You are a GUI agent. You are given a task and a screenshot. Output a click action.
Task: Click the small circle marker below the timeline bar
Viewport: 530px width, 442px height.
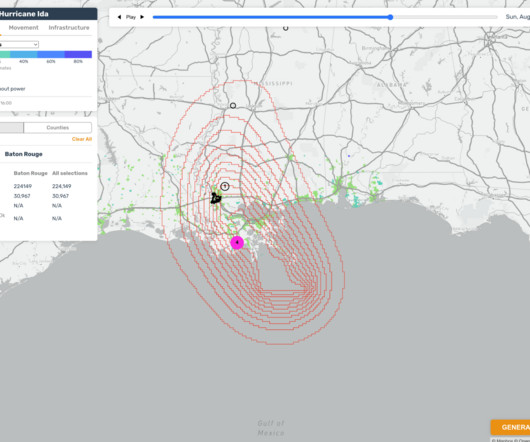pos(286,28)
